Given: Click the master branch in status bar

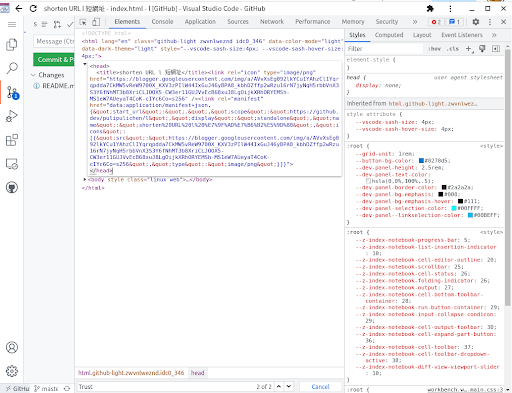Looking at the screenshot, I should [47, 389].
